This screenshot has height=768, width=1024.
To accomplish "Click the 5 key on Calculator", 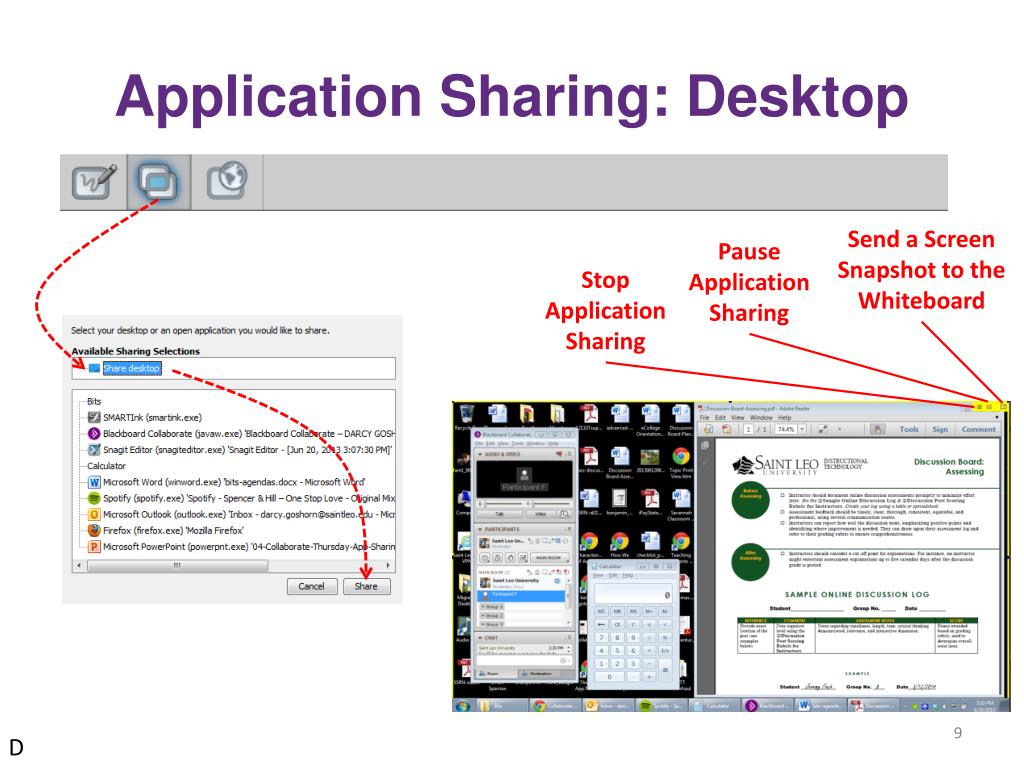I will (x=617, y=650).
